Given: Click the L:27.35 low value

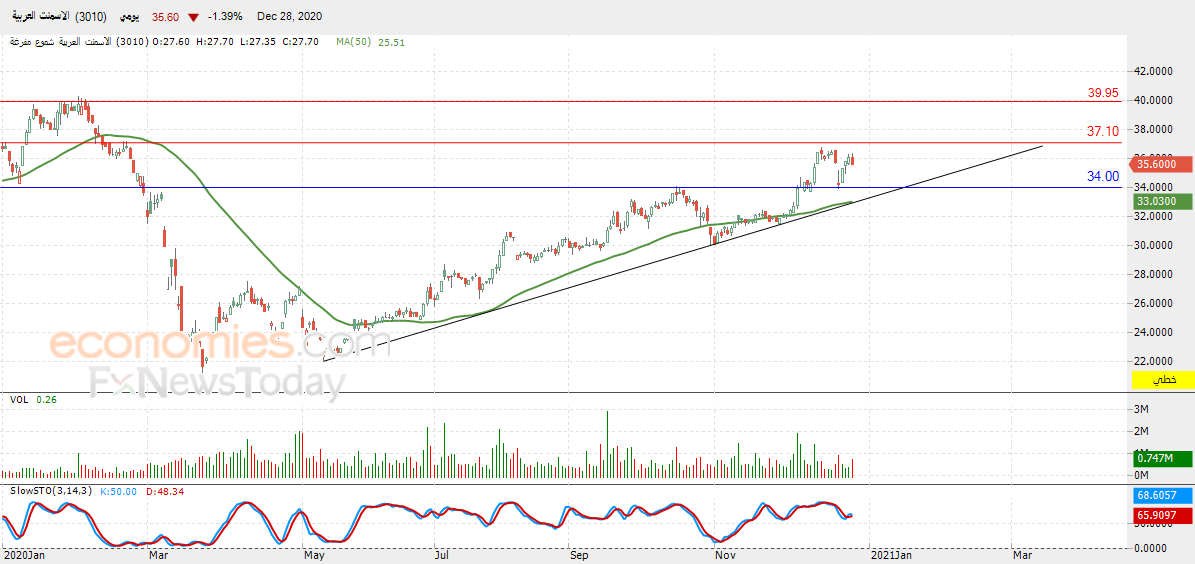Looking at the screenshot, I should pyautogui.click(x=257, y=43).
